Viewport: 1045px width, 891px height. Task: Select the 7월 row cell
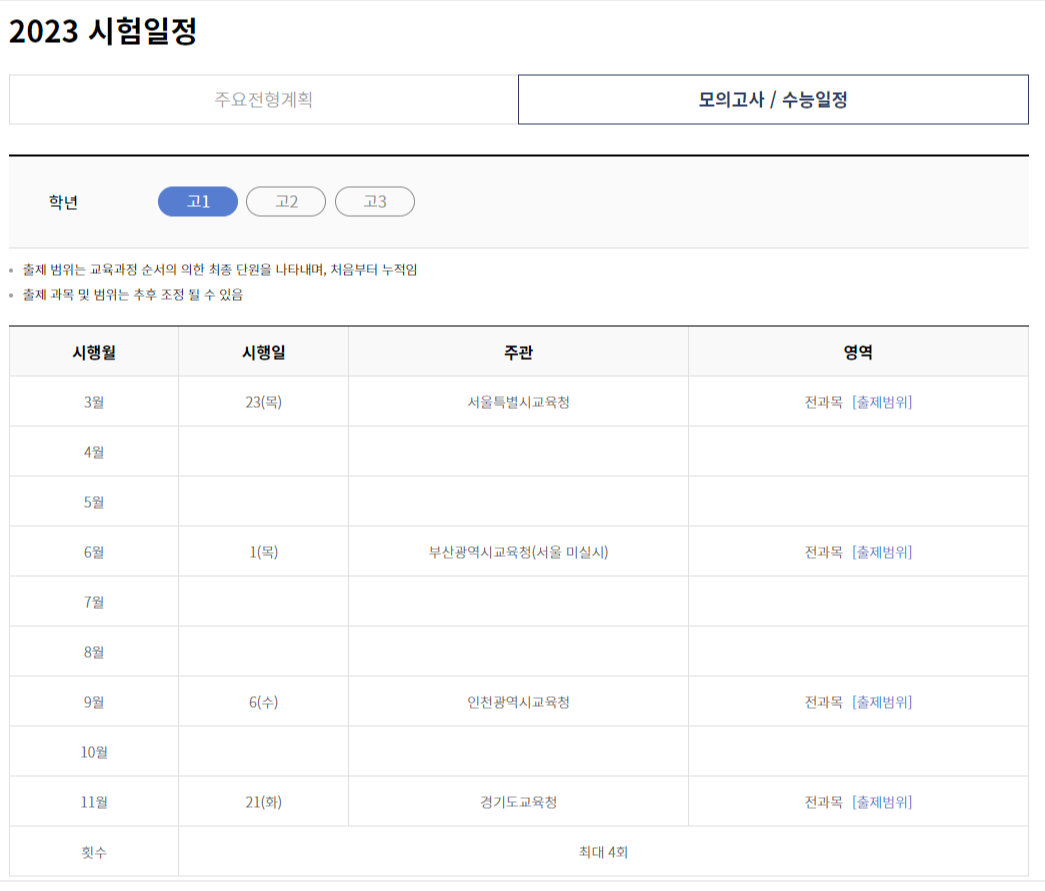(x=94, y=602)
